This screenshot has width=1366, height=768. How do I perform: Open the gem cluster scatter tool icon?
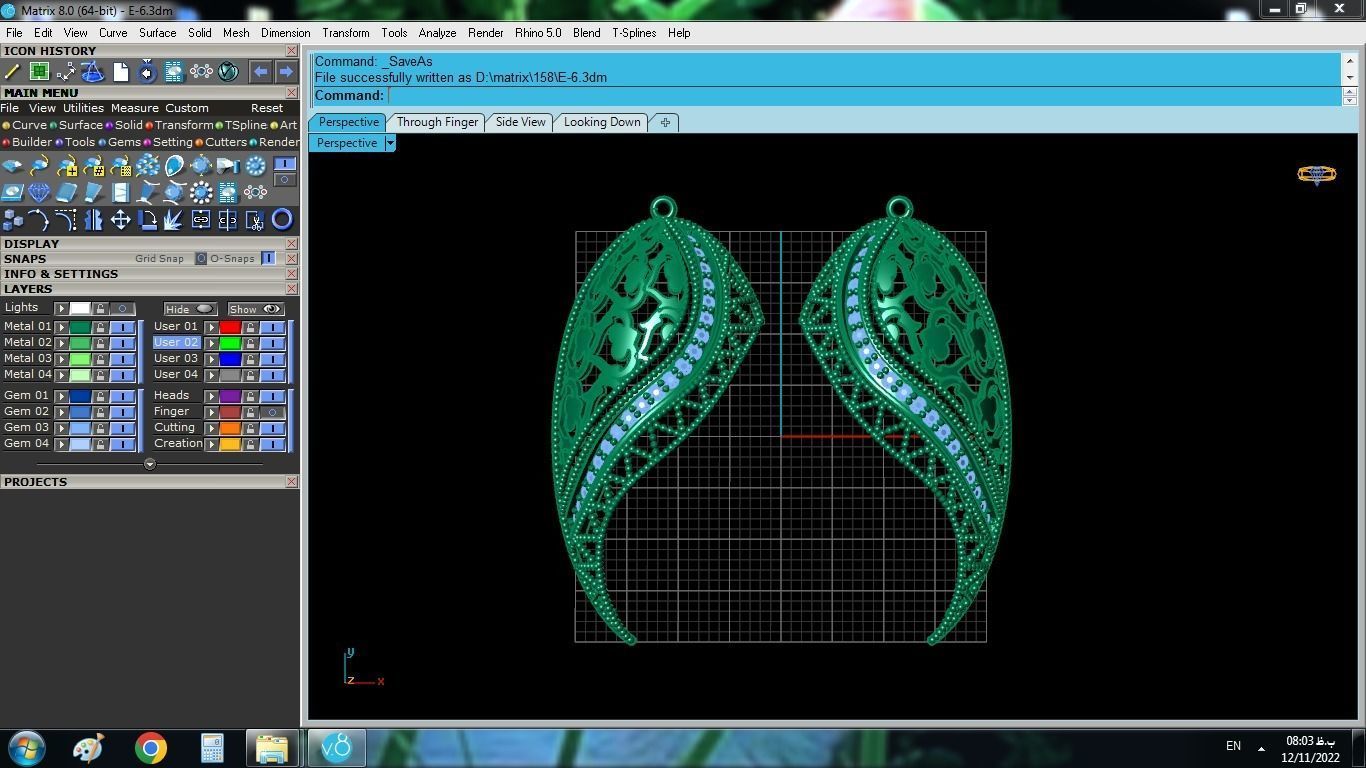pos(147,166)
